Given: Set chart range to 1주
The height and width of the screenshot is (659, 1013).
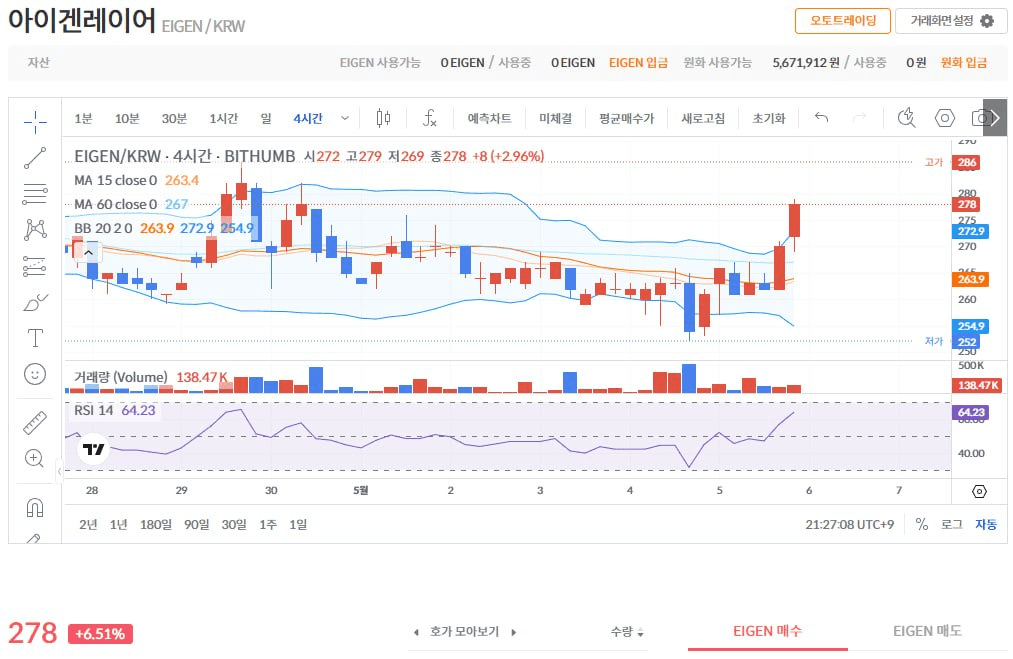Looking at the screenshot, I should [268, 525].
